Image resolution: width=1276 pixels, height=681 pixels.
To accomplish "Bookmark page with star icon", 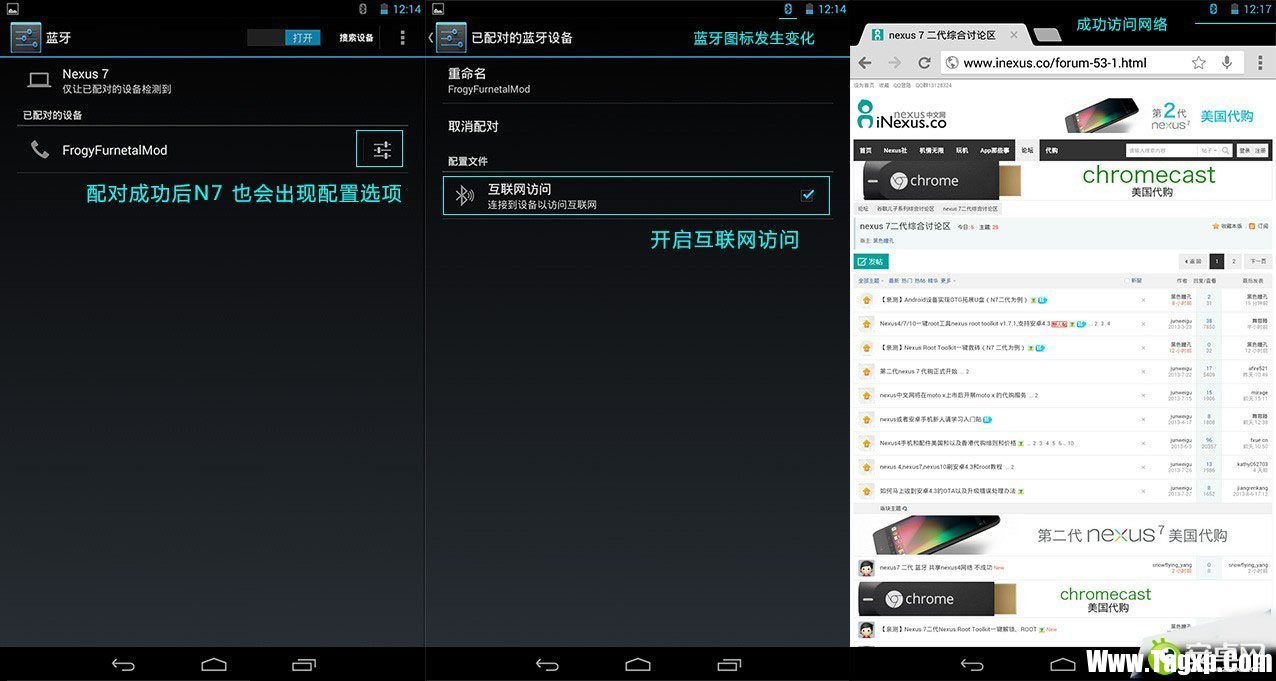I will [x=1198, y=63].
